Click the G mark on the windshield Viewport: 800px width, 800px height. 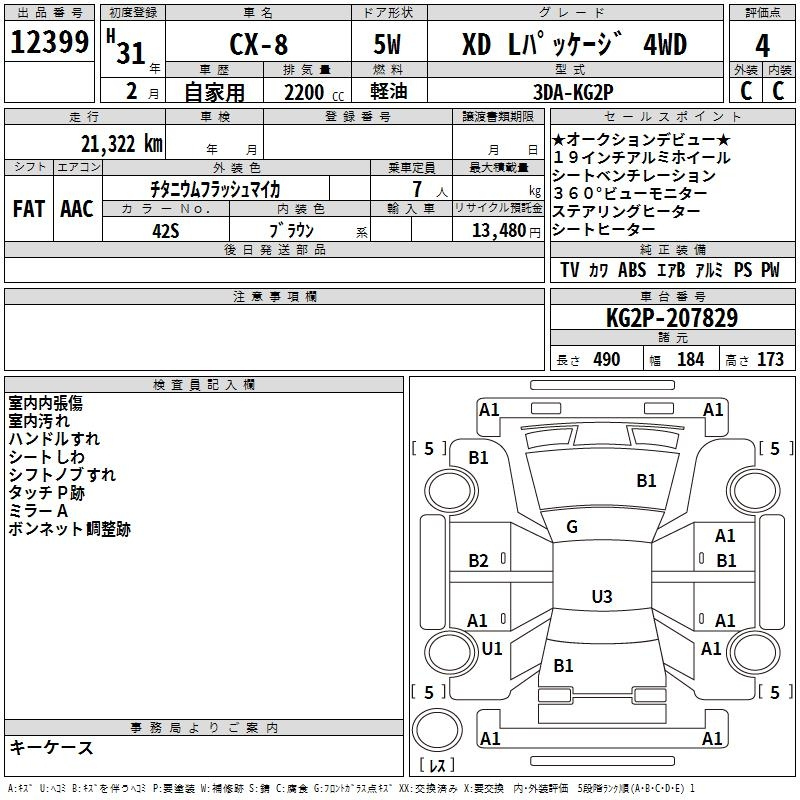pos(572,526)
